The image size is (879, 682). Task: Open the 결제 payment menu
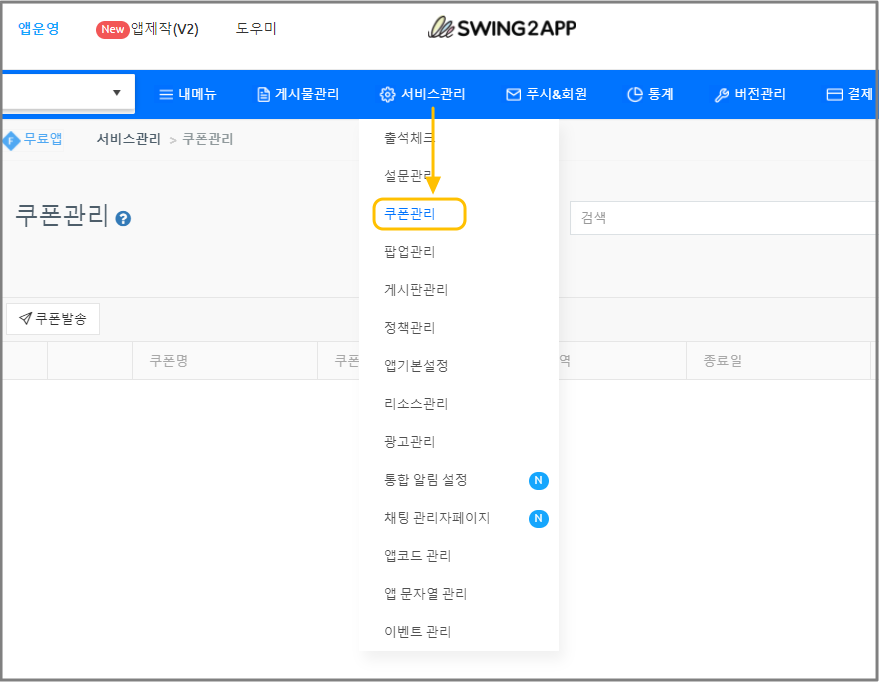pos(849,95)
